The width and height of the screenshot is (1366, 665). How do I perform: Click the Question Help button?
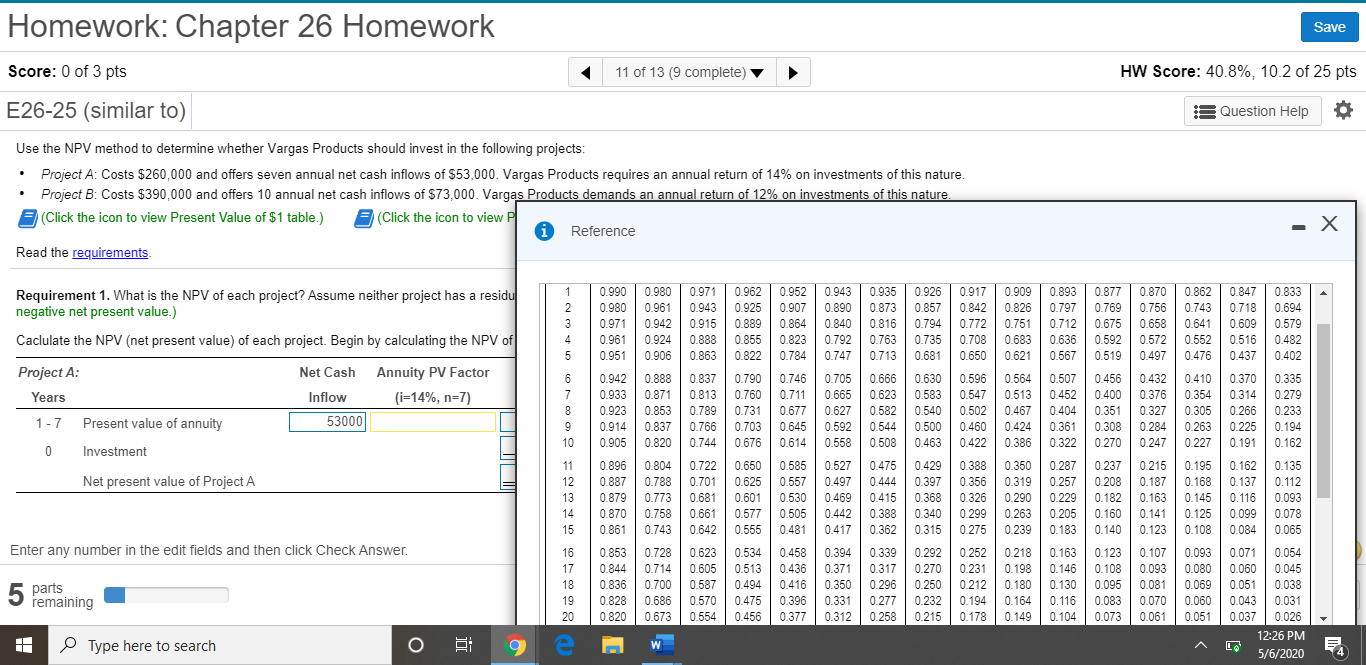[x=1252, y=110]
